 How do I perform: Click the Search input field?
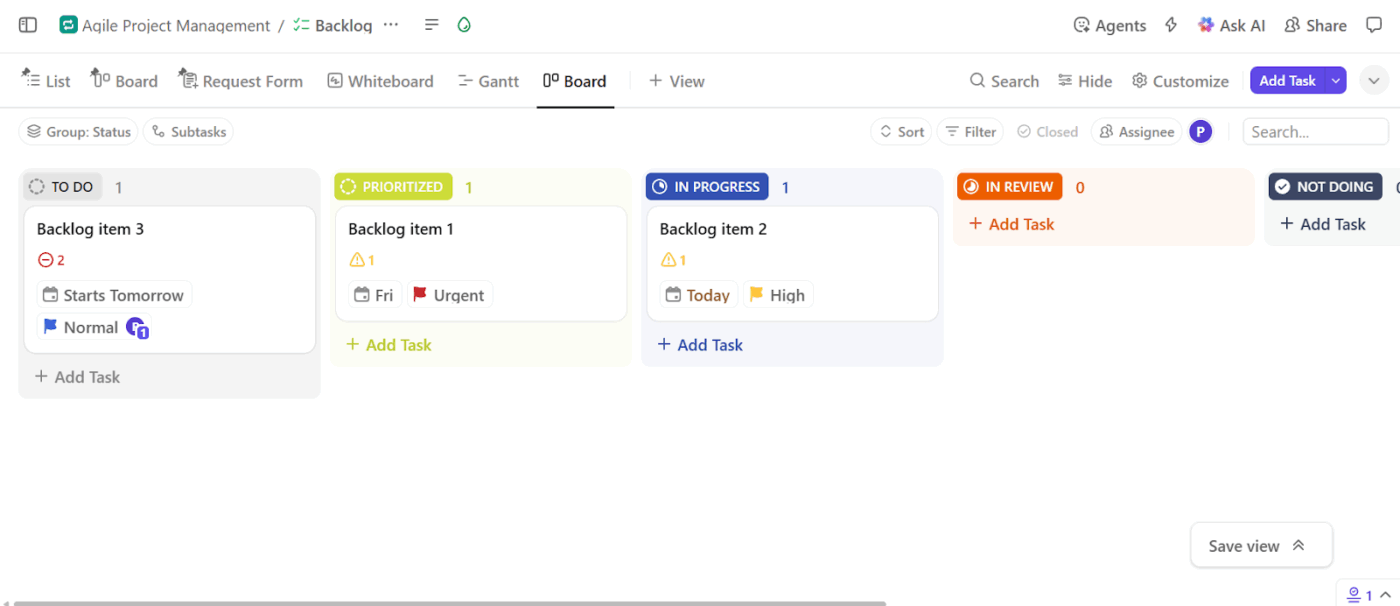(1315, 131)
